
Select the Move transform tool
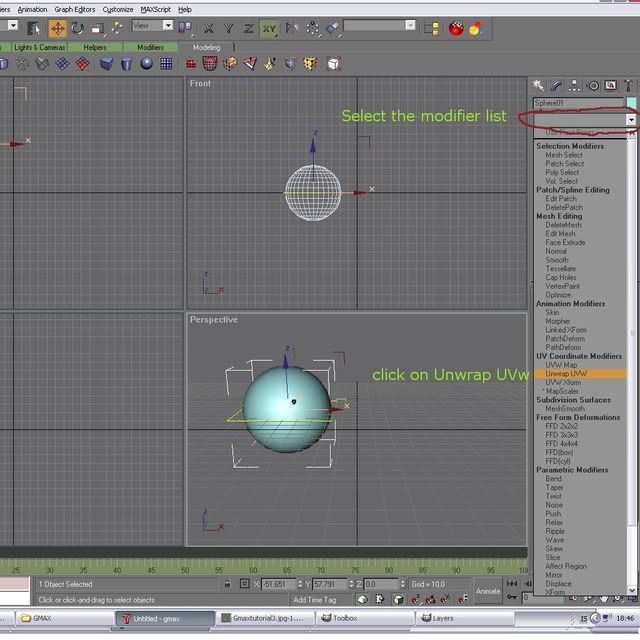pyautogui.click(x=58, y=28)
